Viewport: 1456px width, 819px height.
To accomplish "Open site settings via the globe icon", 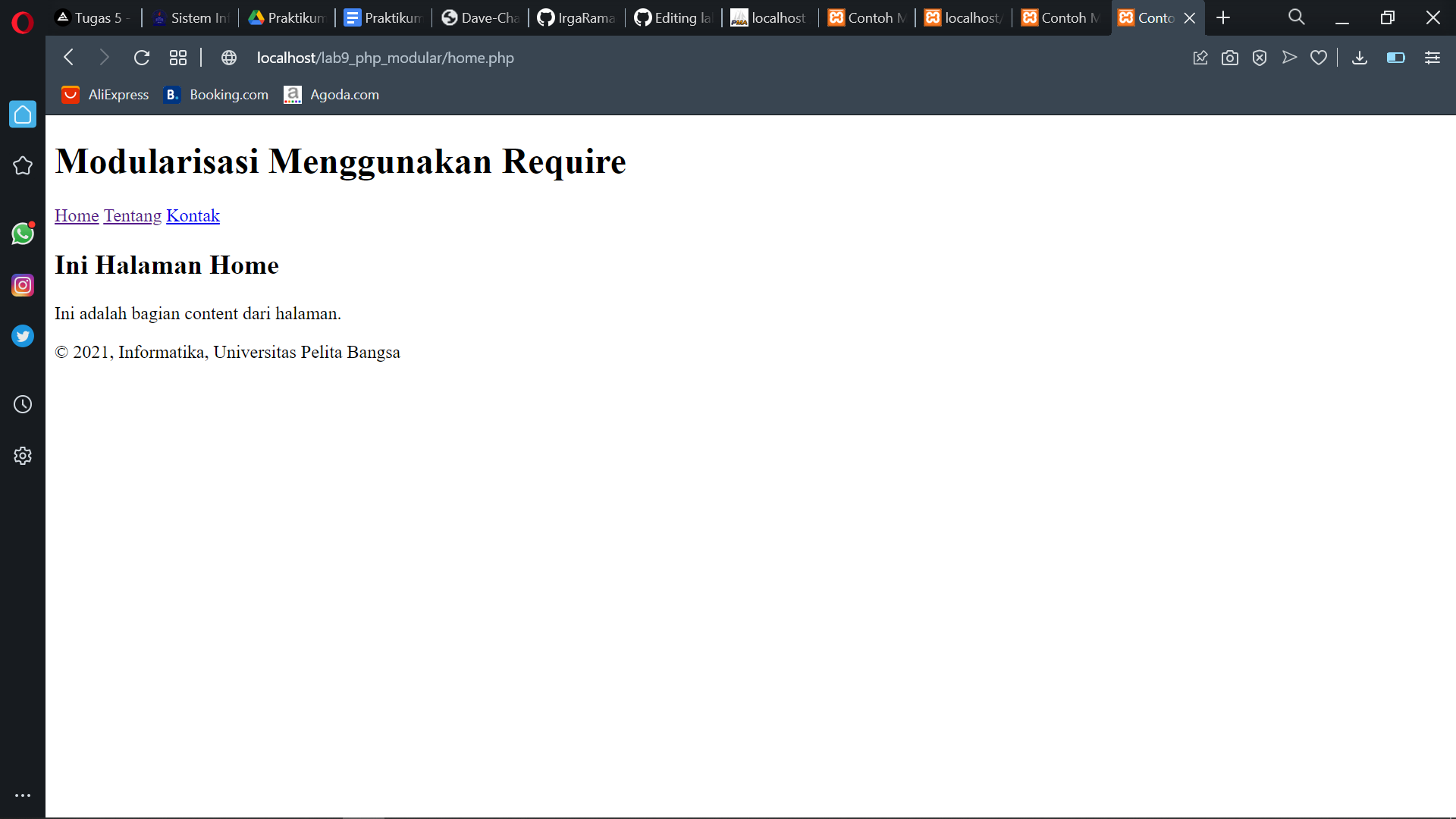I will click(x=228, y=57).
